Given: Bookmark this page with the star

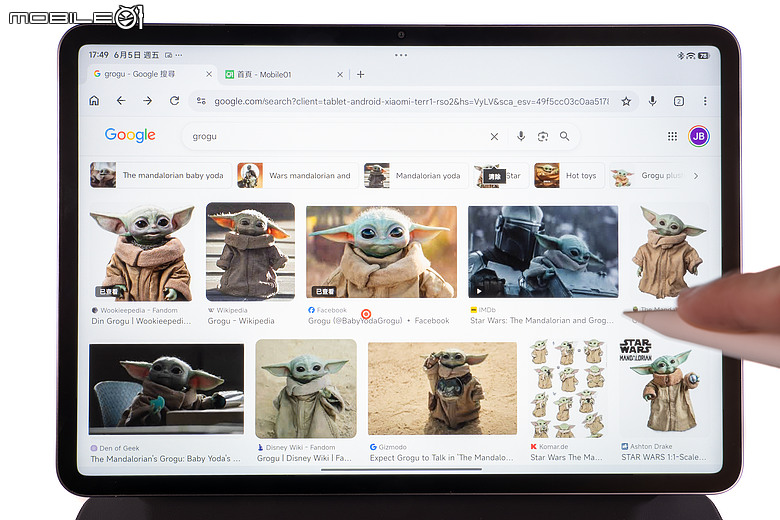Looking at the screenshot, I should [626, 102].
